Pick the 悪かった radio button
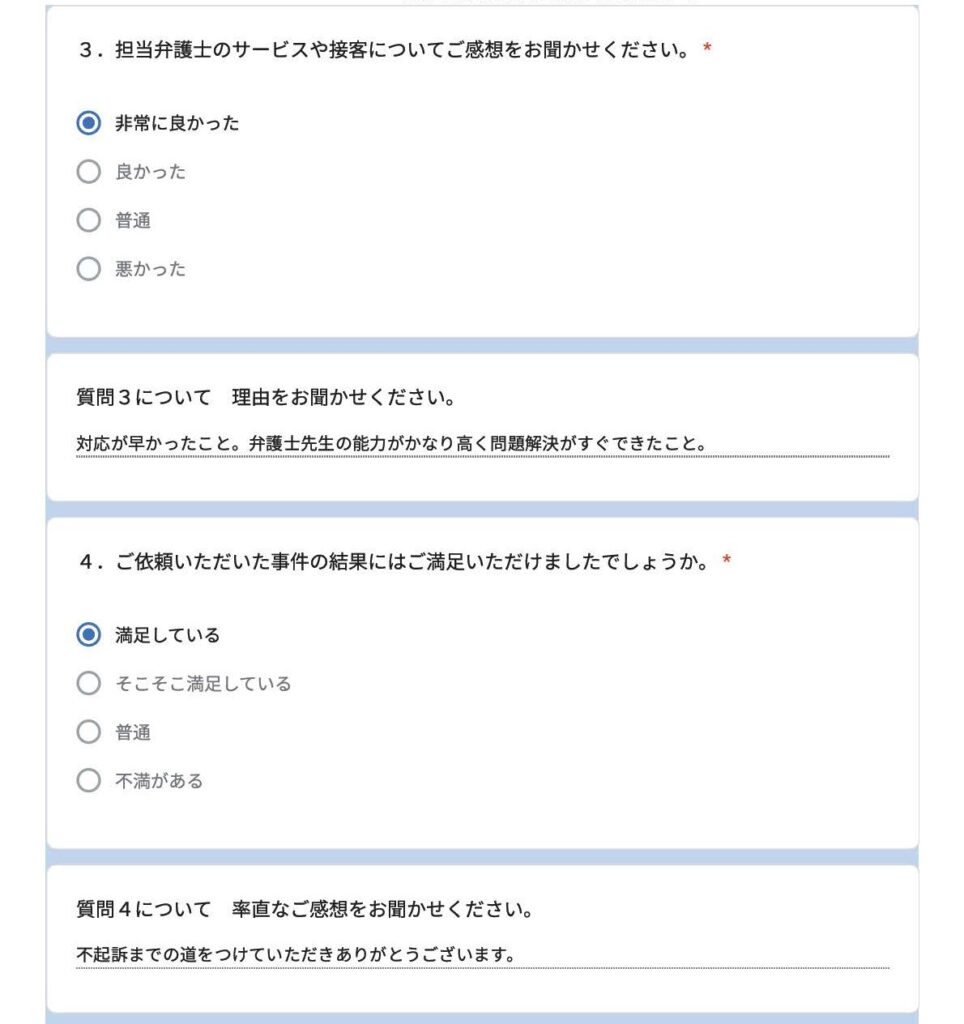The width and height of the screenshot is (964, 1024). tap(89, 269)
